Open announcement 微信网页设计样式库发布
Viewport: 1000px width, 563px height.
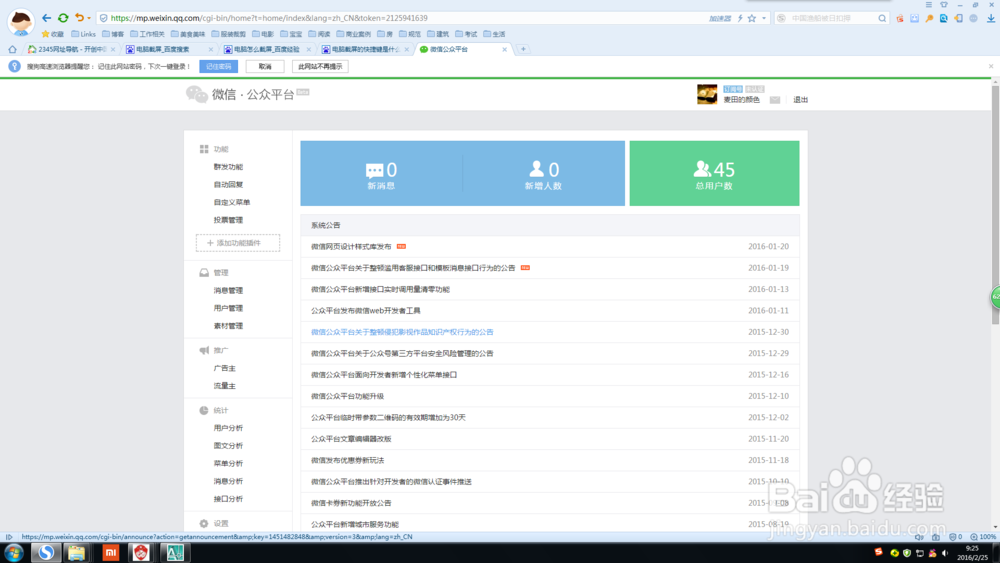click(351, 247)
